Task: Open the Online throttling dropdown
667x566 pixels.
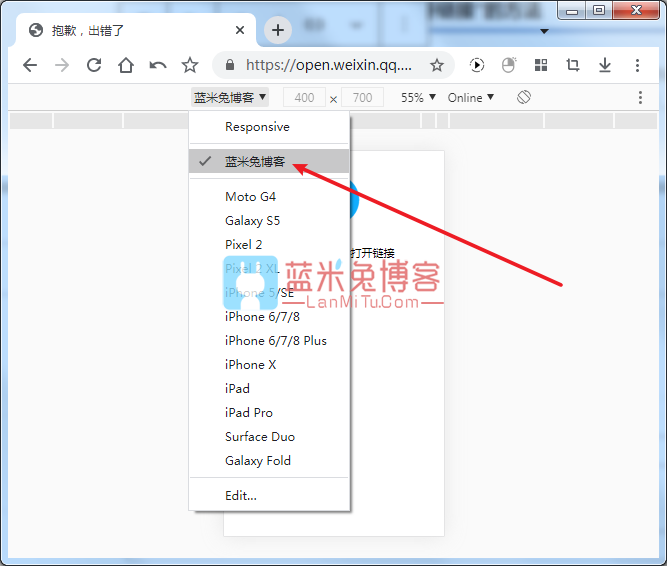Action: point(471,98)
